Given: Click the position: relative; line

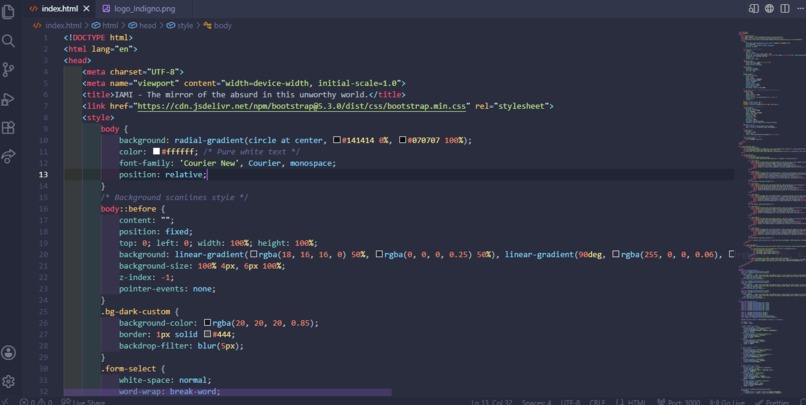Looking at the screenshot, I should click(x=162, y=174).
